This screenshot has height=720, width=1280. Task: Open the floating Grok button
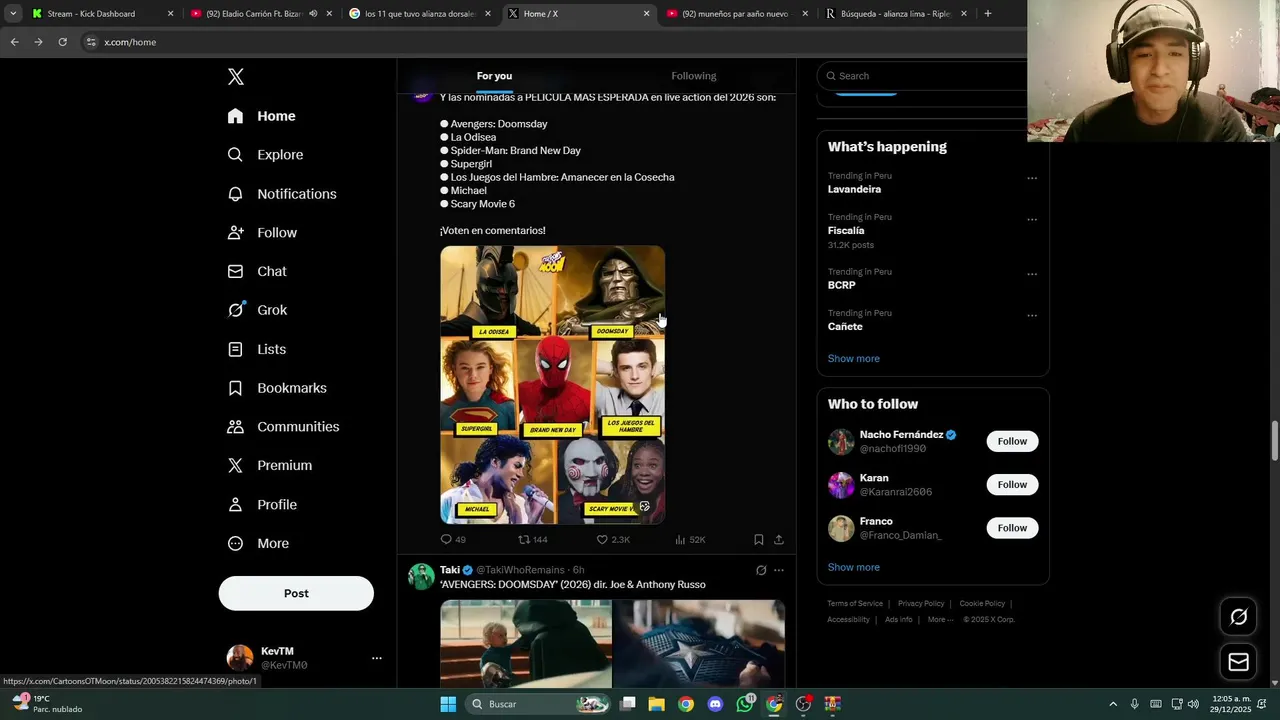pyautogui.click(x=1238, y=617)
